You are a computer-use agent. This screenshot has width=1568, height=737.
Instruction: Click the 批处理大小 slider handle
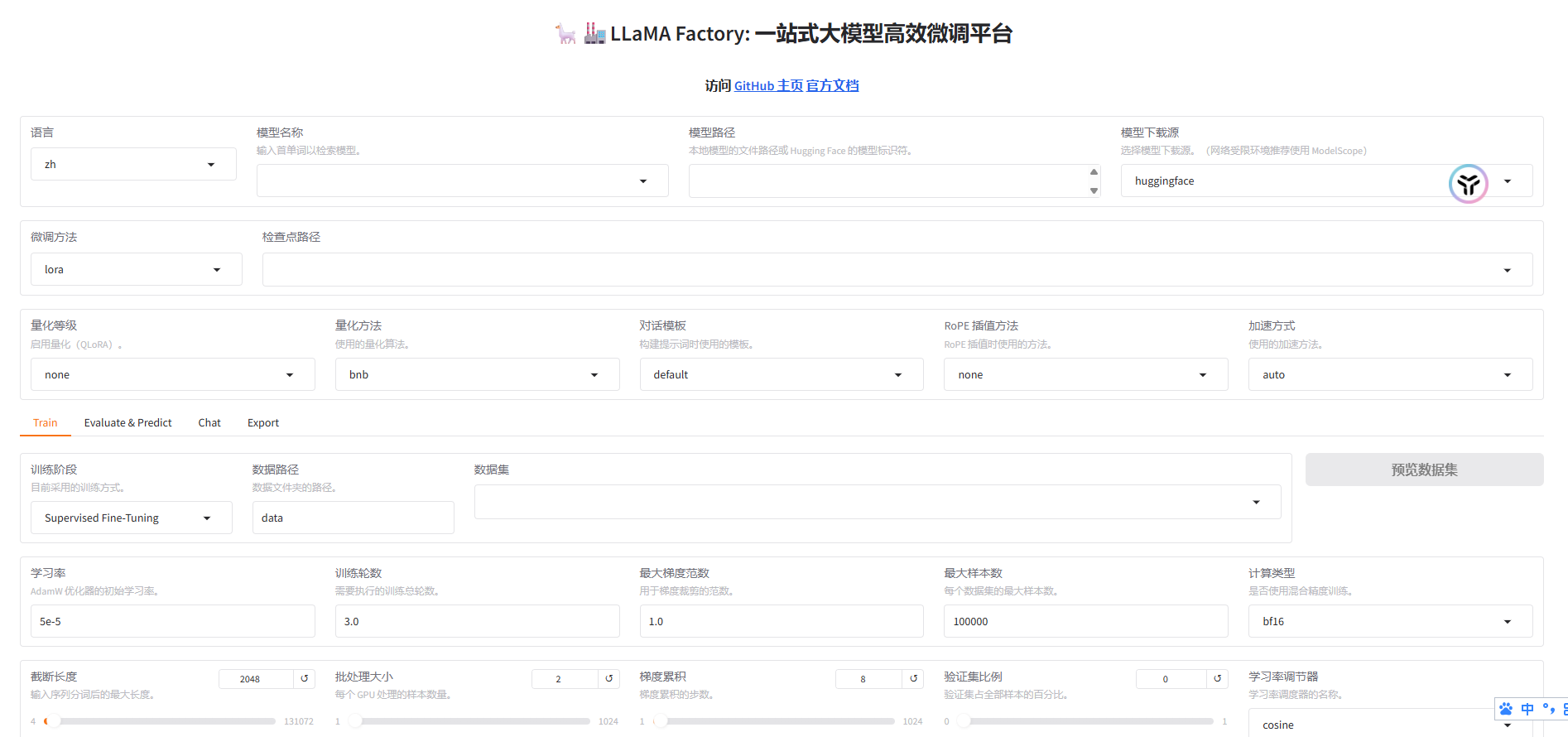pos(355,721)
